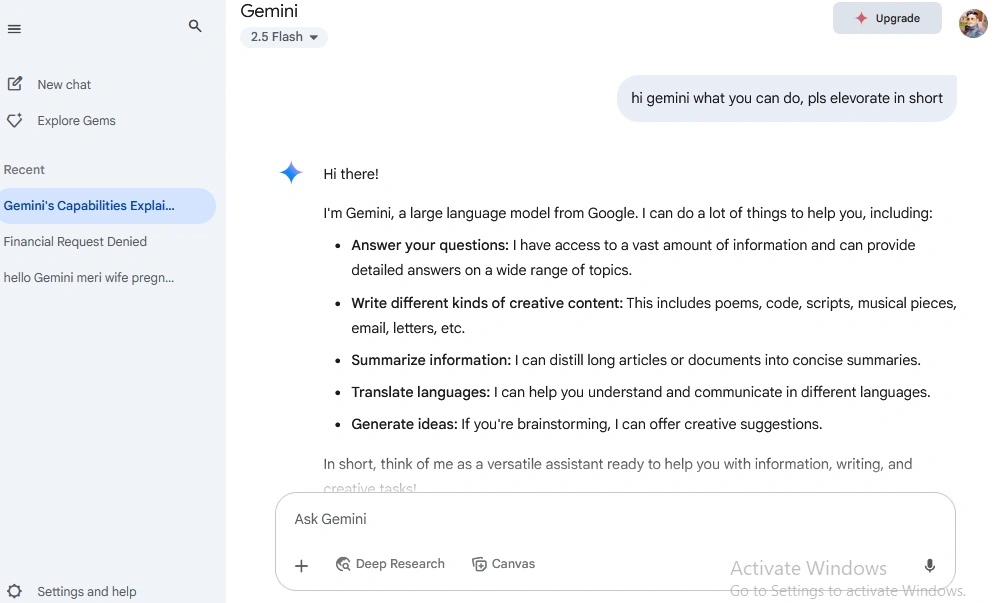Click the New chat pencil icon
The height and width of the screenshot is (603, 996).
point(15,84)
